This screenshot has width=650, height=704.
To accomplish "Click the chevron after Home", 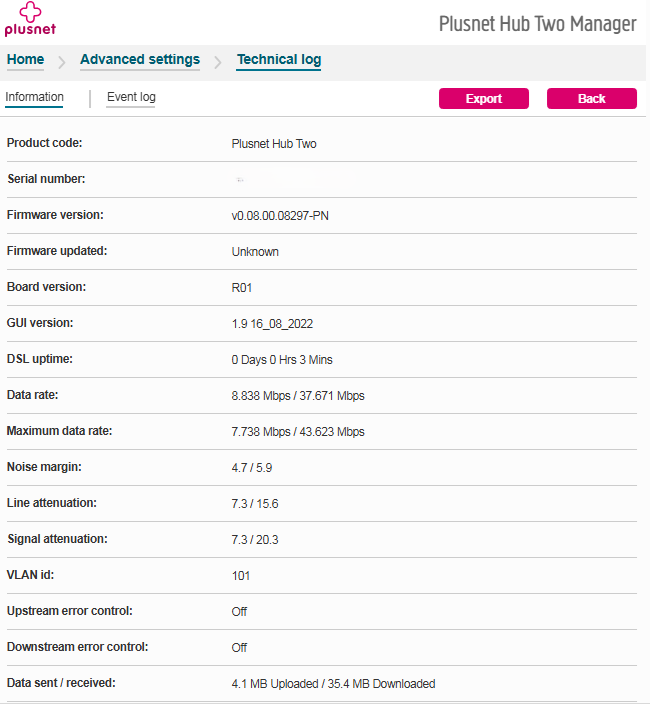I will pos(61,62).
